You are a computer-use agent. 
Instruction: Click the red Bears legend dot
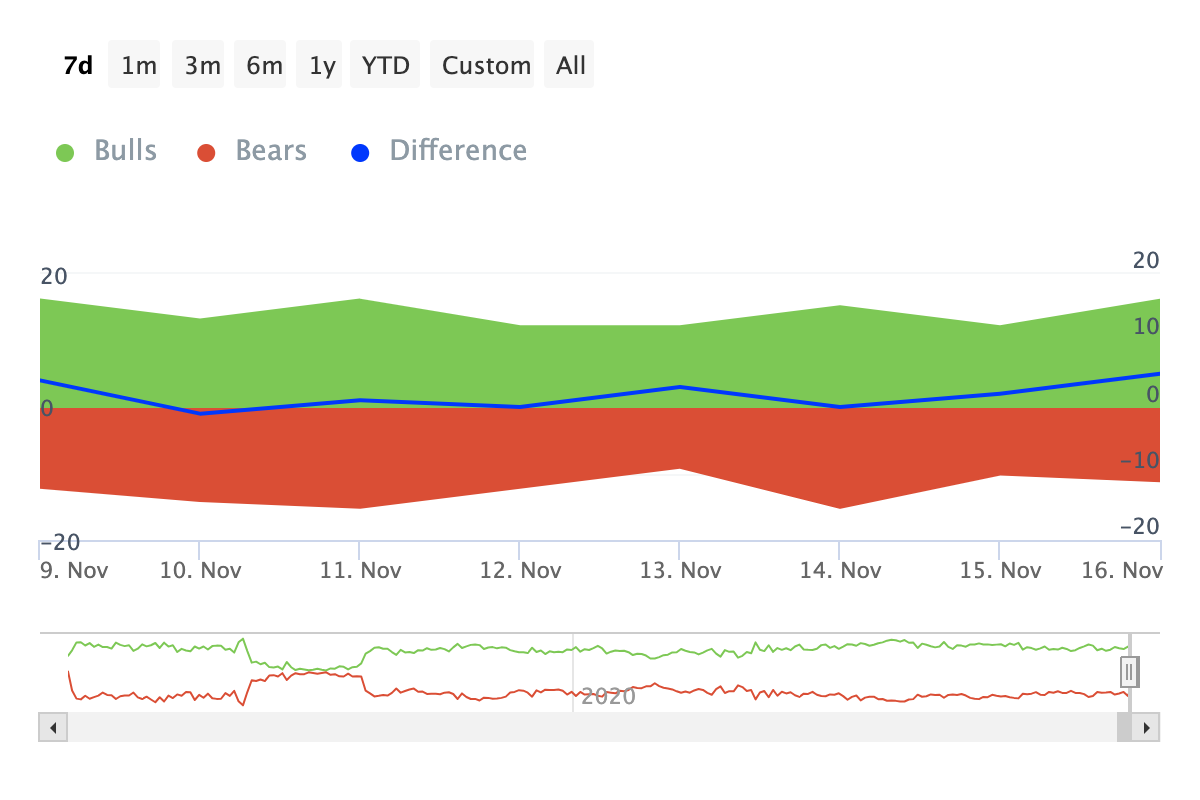206,153
